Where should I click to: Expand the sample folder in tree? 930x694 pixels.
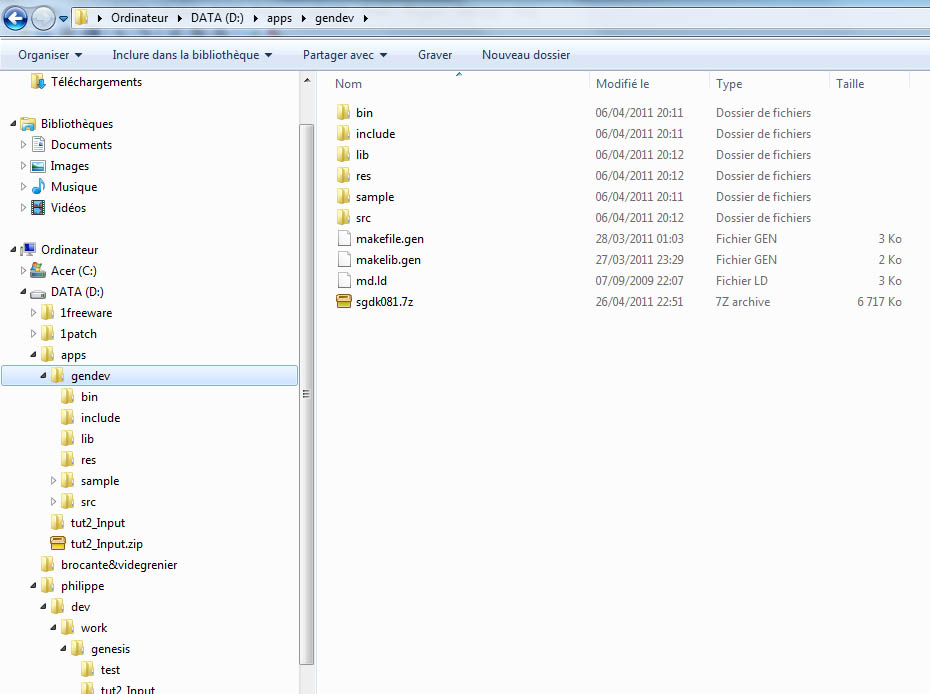pos(54,481)
